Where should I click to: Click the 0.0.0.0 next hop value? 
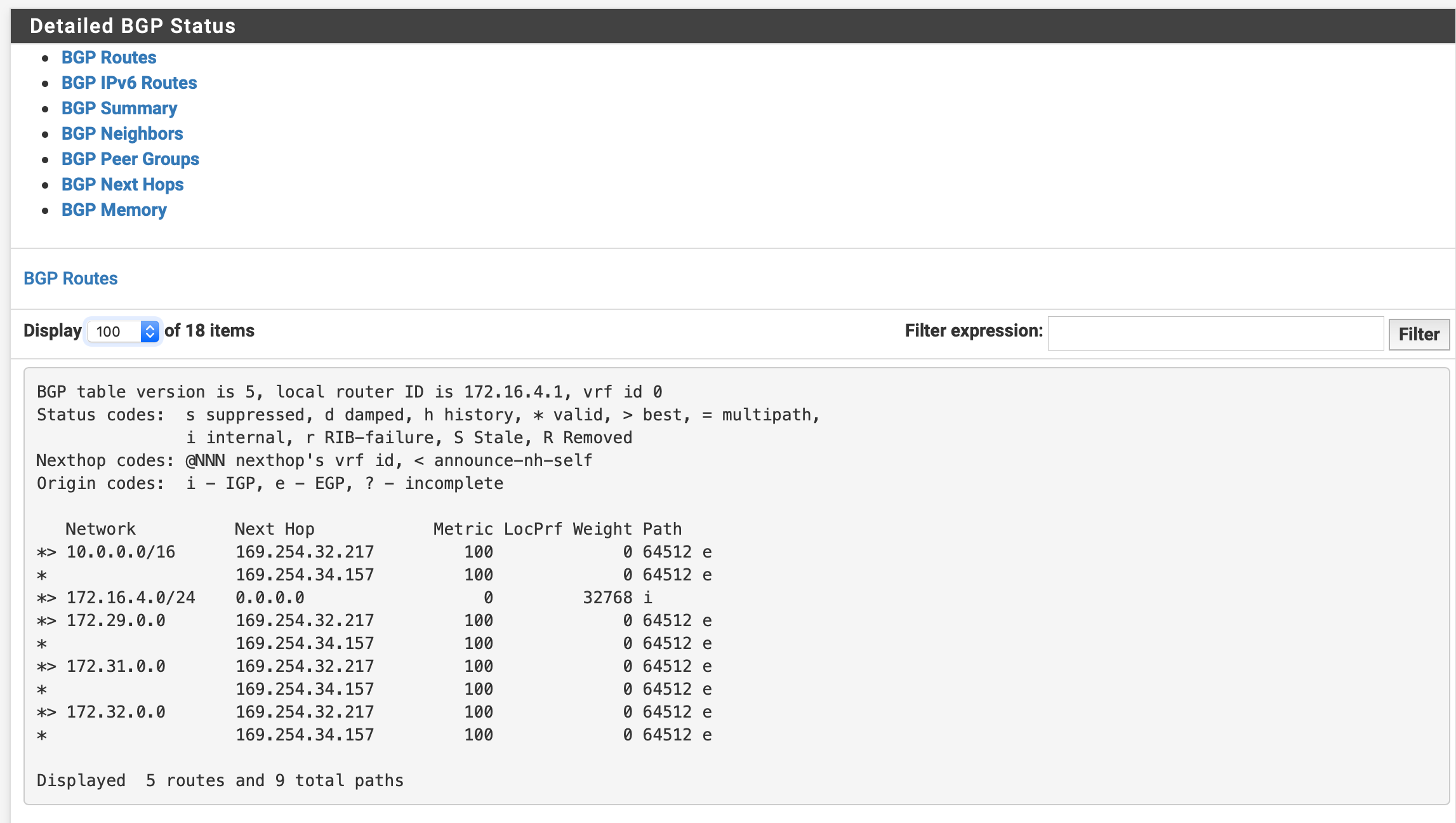(270, 598)
